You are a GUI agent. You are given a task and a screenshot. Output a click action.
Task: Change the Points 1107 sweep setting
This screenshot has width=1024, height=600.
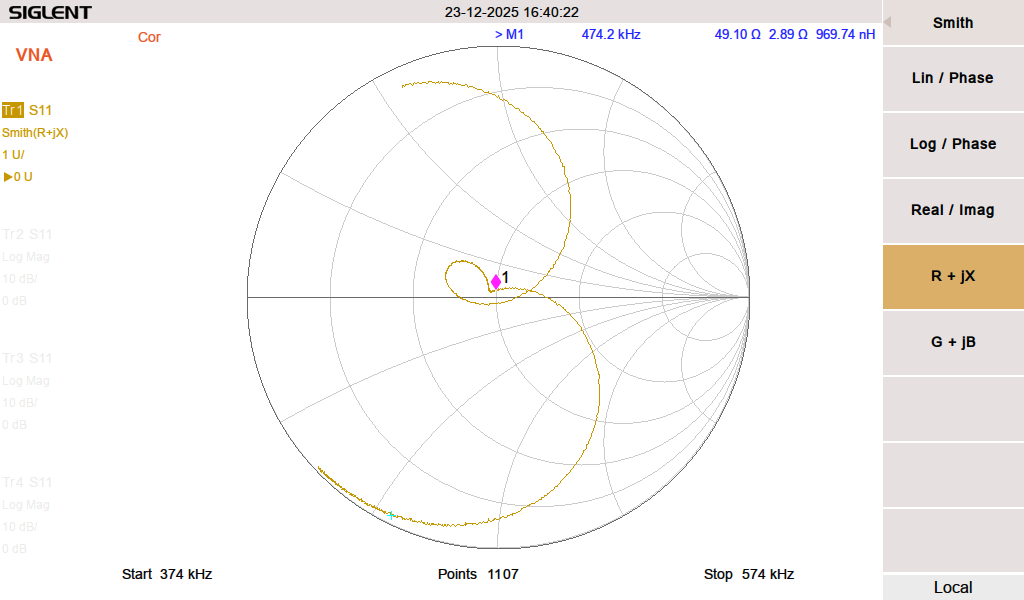pos(478,574)
